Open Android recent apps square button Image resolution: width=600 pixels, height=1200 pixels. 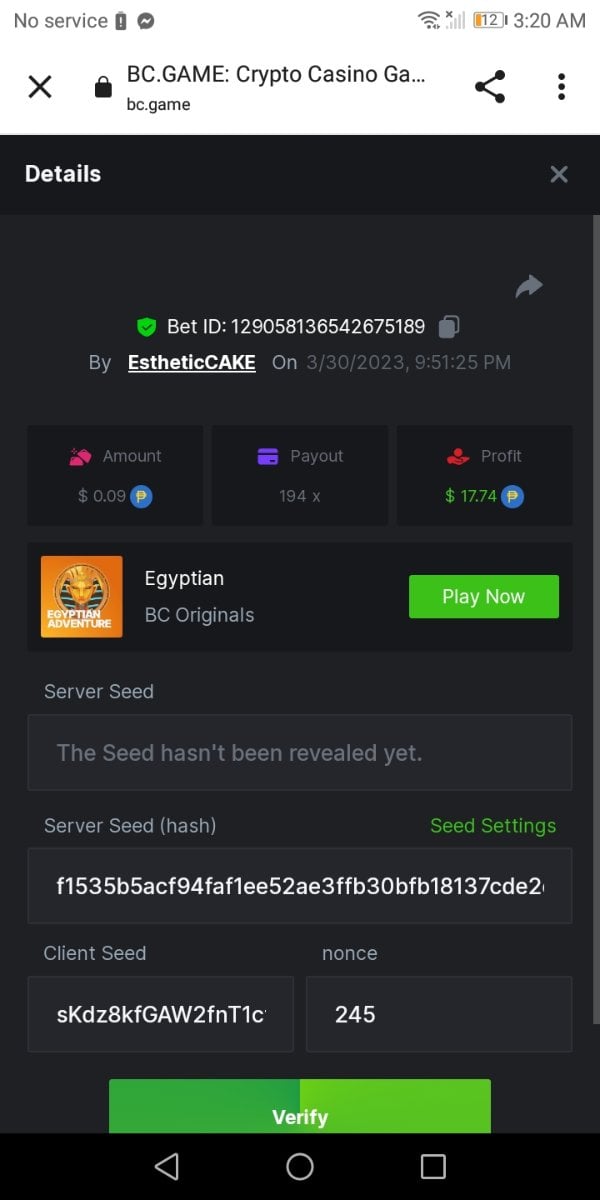(x=433, y=1166)
